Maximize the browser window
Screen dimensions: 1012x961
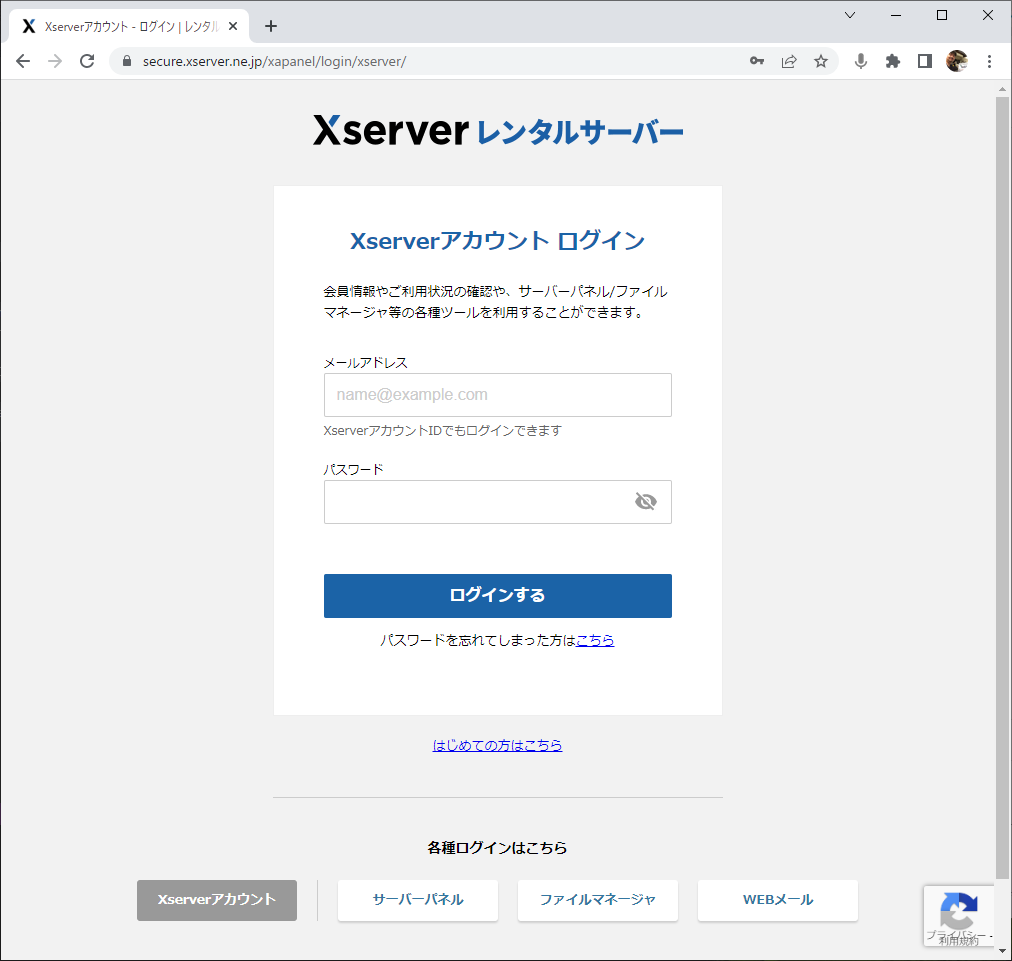[x=942, y=15]
